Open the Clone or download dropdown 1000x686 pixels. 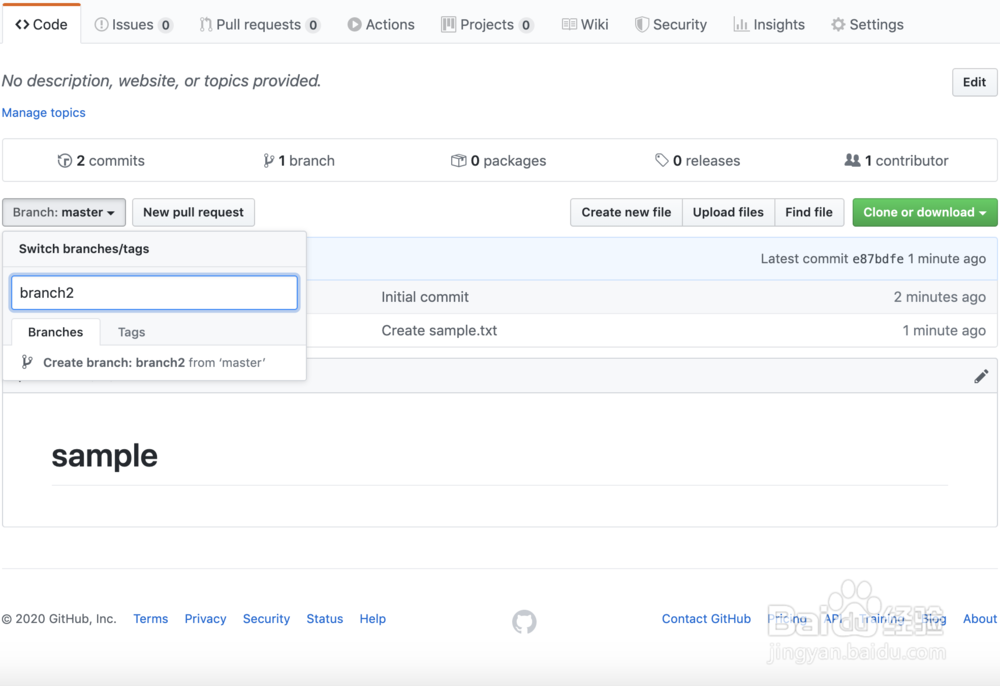click(924, 212)
